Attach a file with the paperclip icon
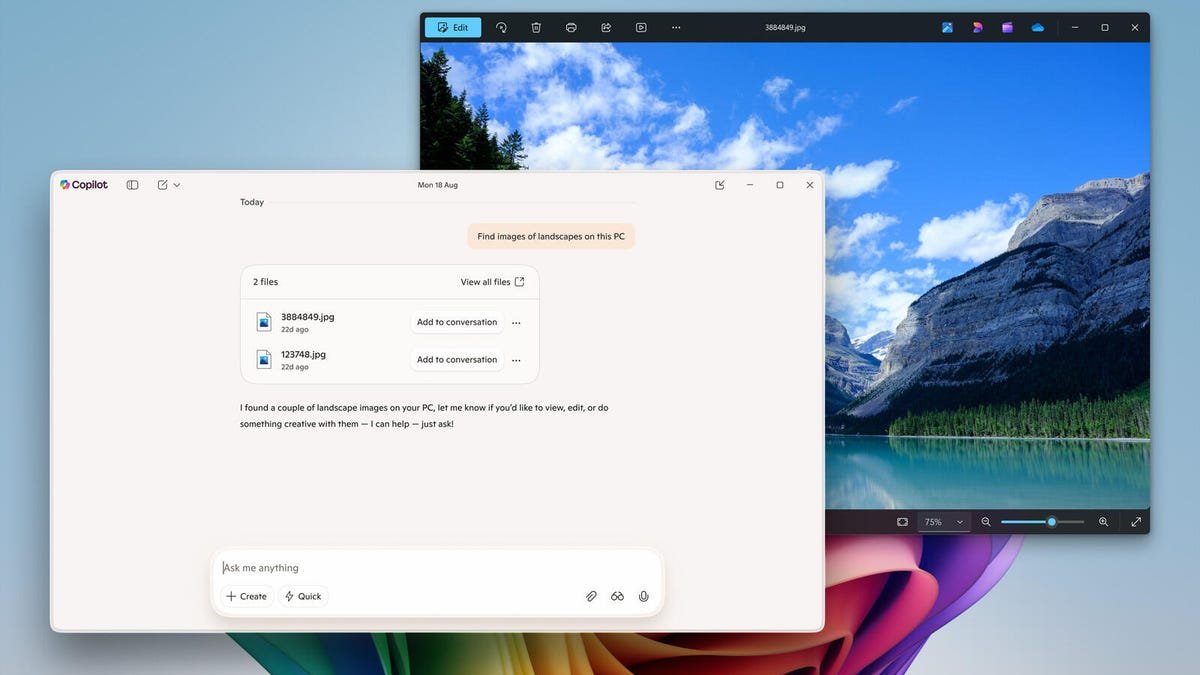The width and height of the screenshot is (1200, 675). click(591, 596)
